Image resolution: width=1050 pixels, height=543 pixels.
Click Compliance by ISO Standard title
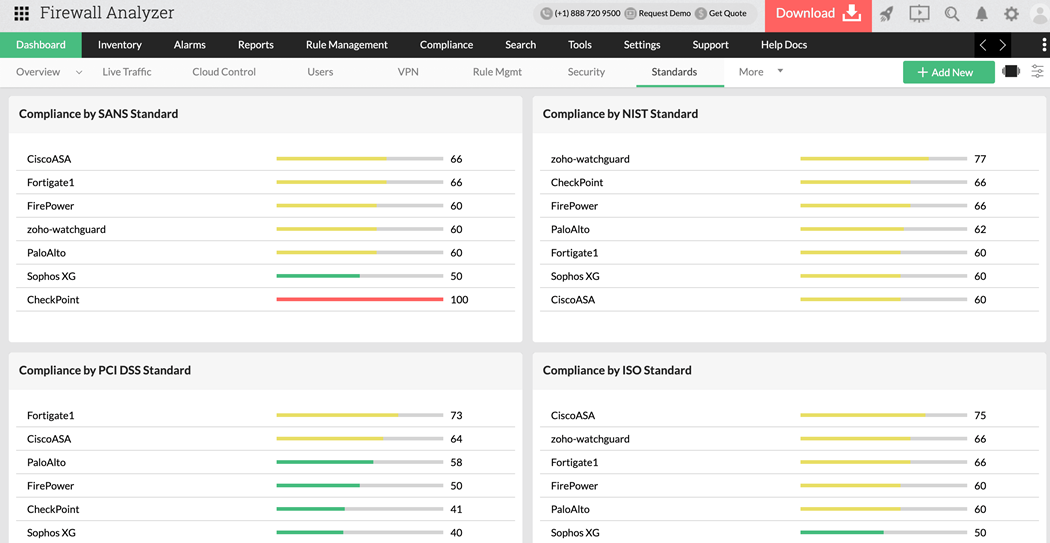point(617,370)
